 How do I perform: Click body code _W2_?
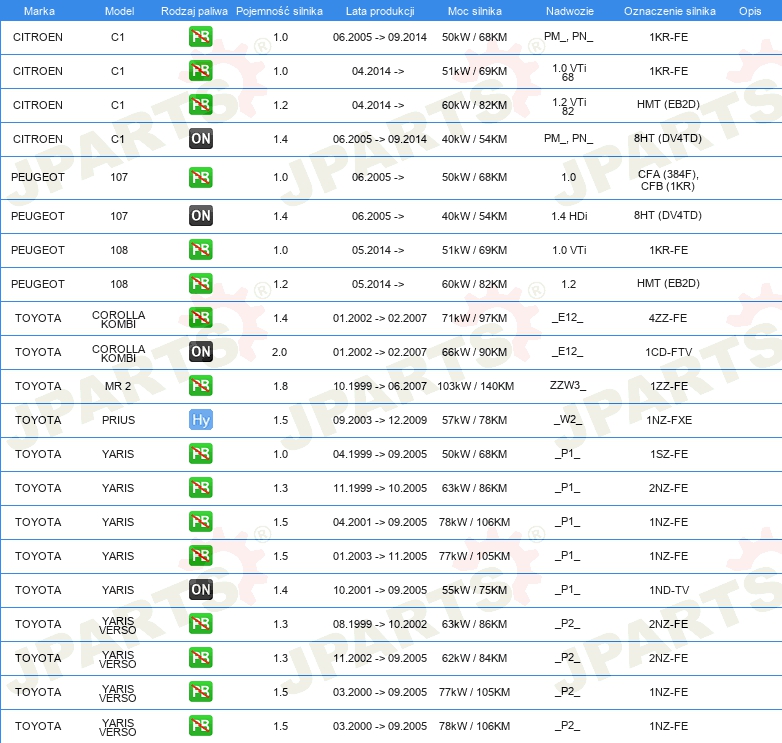tap(568, 419)
